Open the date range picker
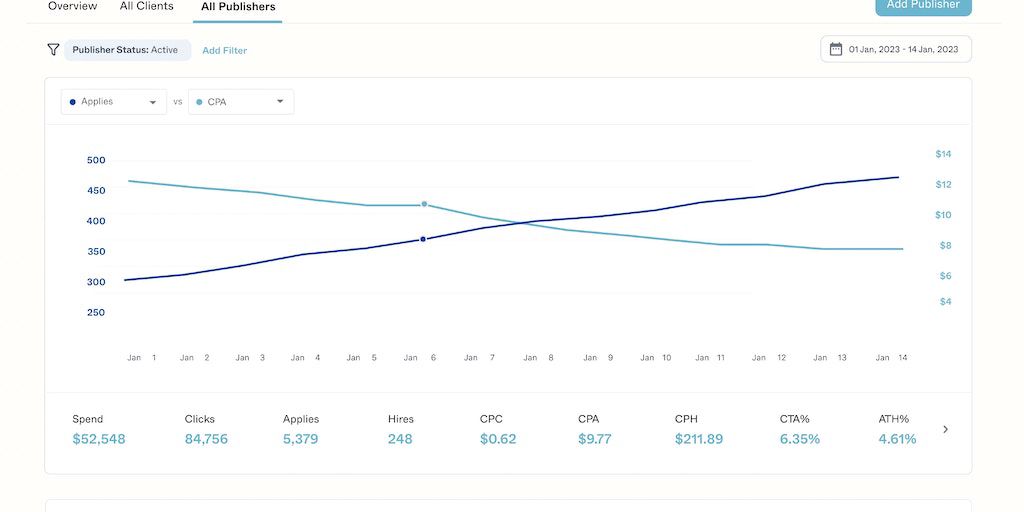1024x512 pixels. [896, 49]
